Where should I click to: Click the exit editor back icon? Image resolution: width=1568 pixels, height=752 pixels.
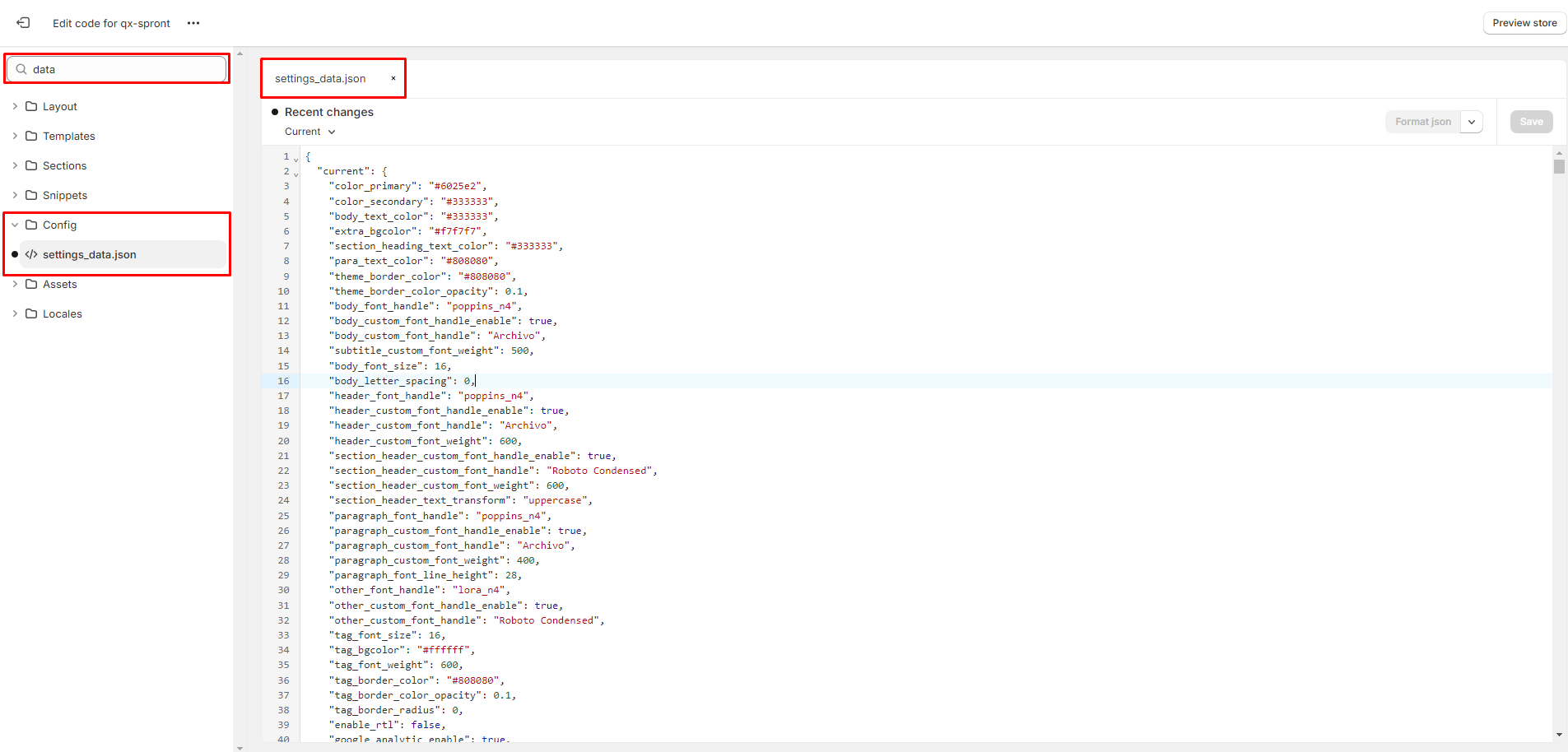[23, 23]
